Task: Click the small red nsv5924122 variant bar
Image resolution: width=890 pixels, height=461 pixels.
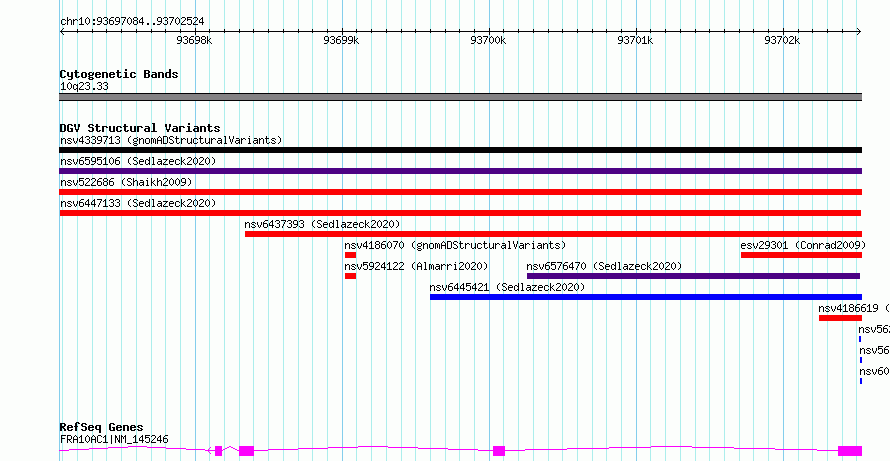Action: (350, 276)
